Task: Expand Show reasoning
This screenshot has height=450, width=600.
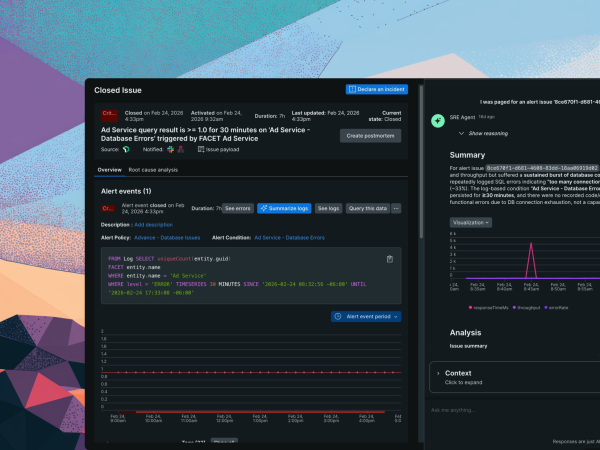Action: (483, 134)
